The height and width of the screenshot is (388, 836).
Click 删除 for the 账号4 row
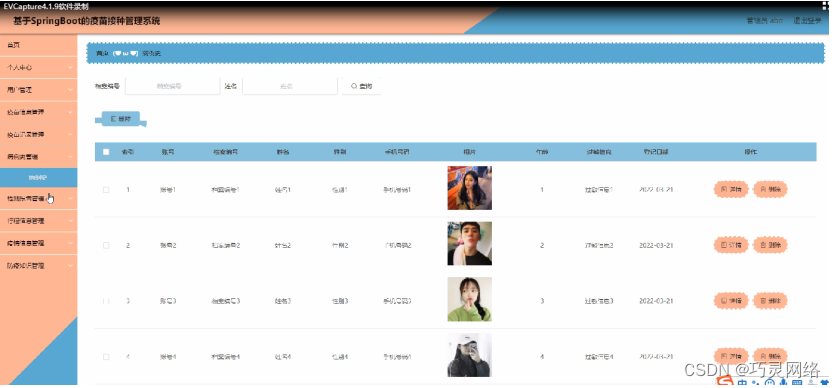pyautogui.click(x=770, y=356)
